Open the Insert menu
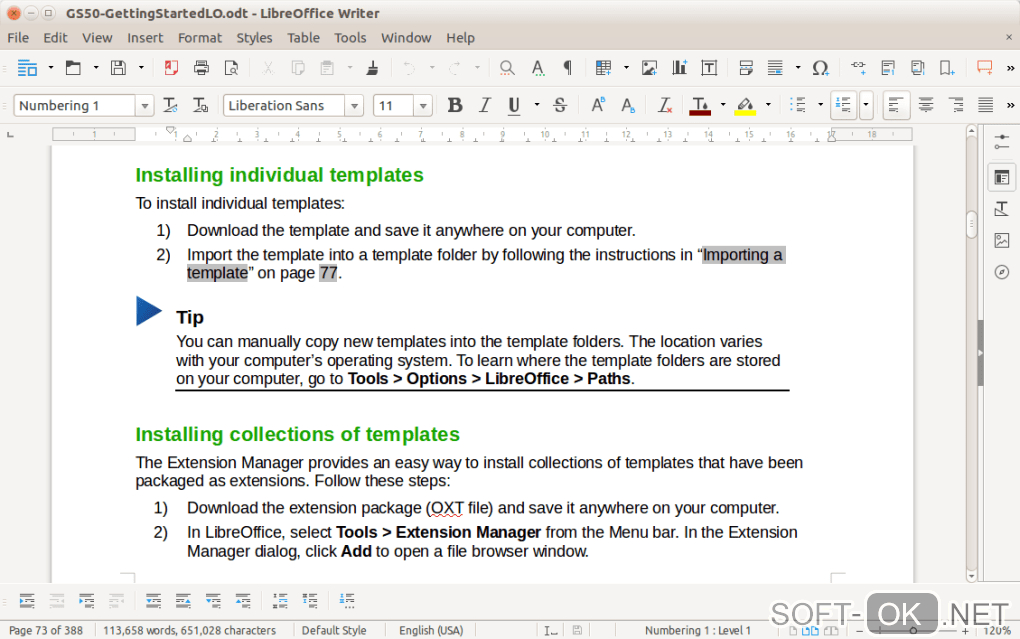This screenshot has height=639, width=1020. 145,38
